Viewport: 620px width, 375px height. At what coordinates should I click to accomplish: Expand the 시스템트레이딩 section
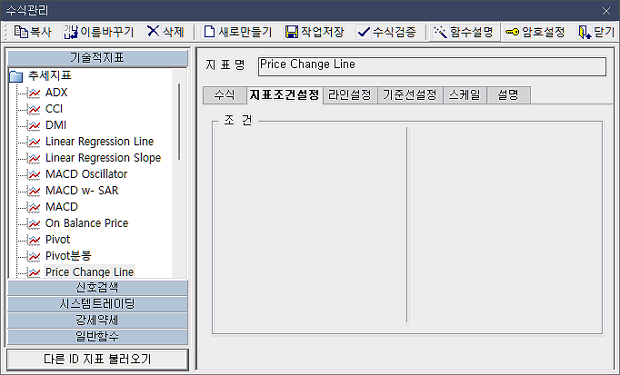click(x=97, y=304)
